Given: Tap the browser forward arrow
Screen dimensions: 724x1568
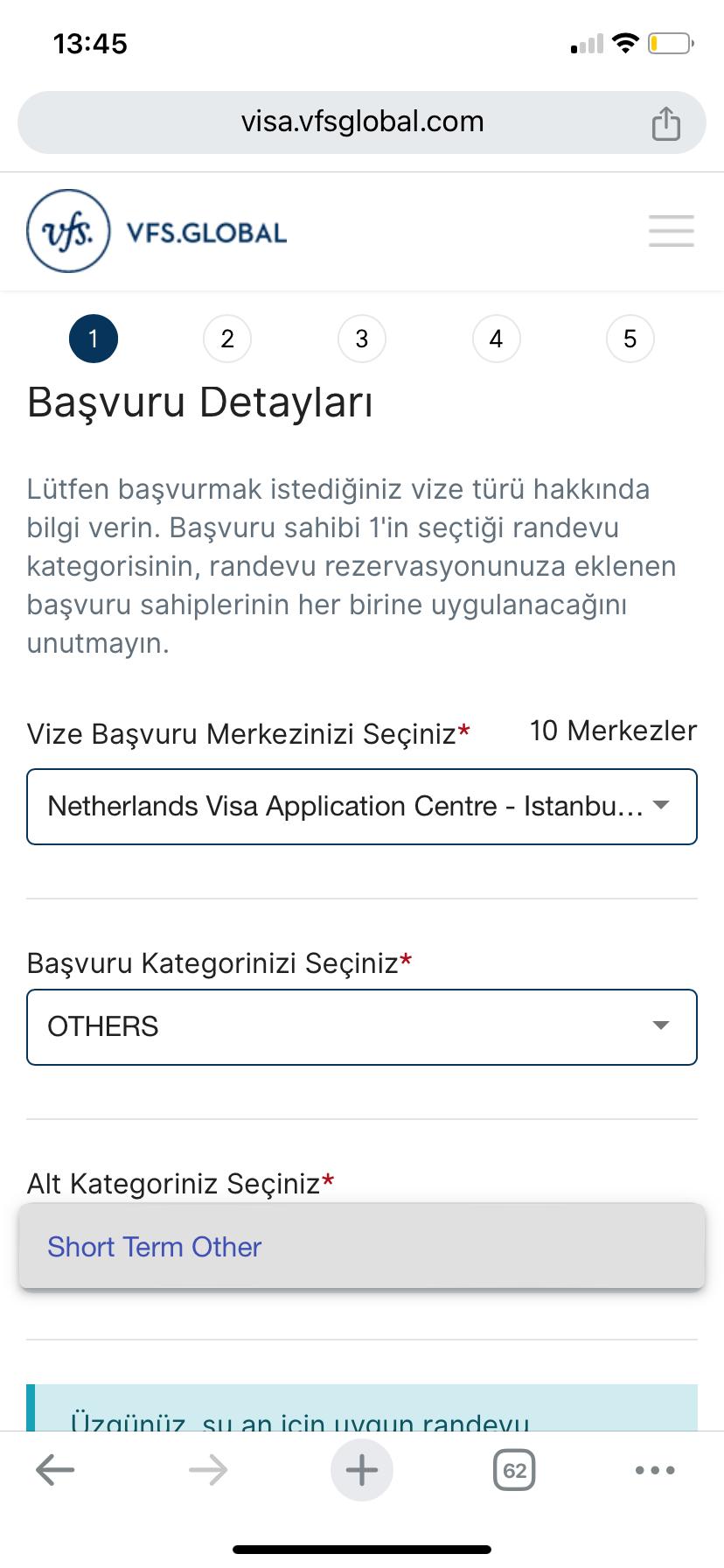Looking at the screenshot, I should click(207, 1470).
